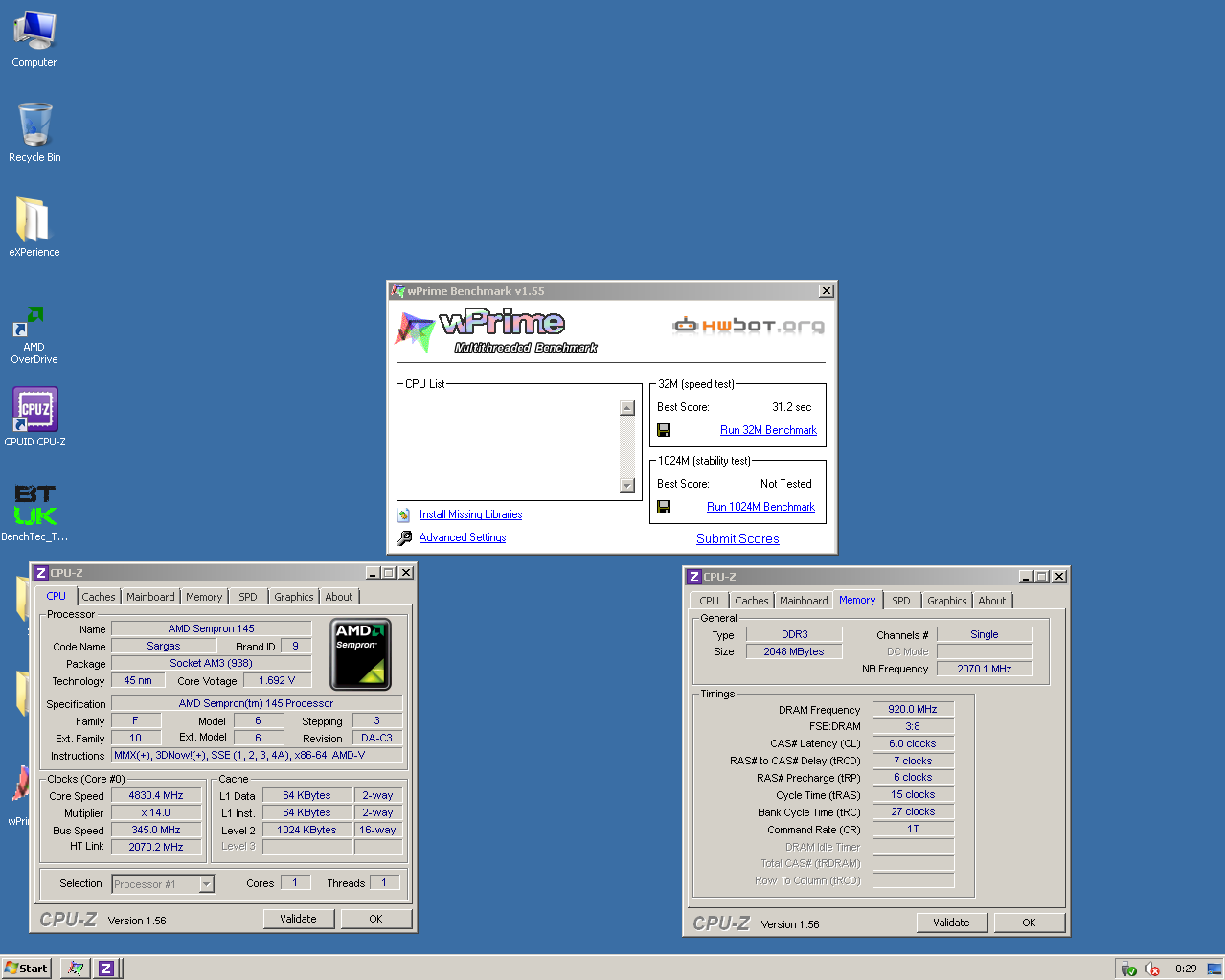Screen dimensions: 1225x980
Task: Click CPU List scrollbar down arrow
Action: (627, 486)
